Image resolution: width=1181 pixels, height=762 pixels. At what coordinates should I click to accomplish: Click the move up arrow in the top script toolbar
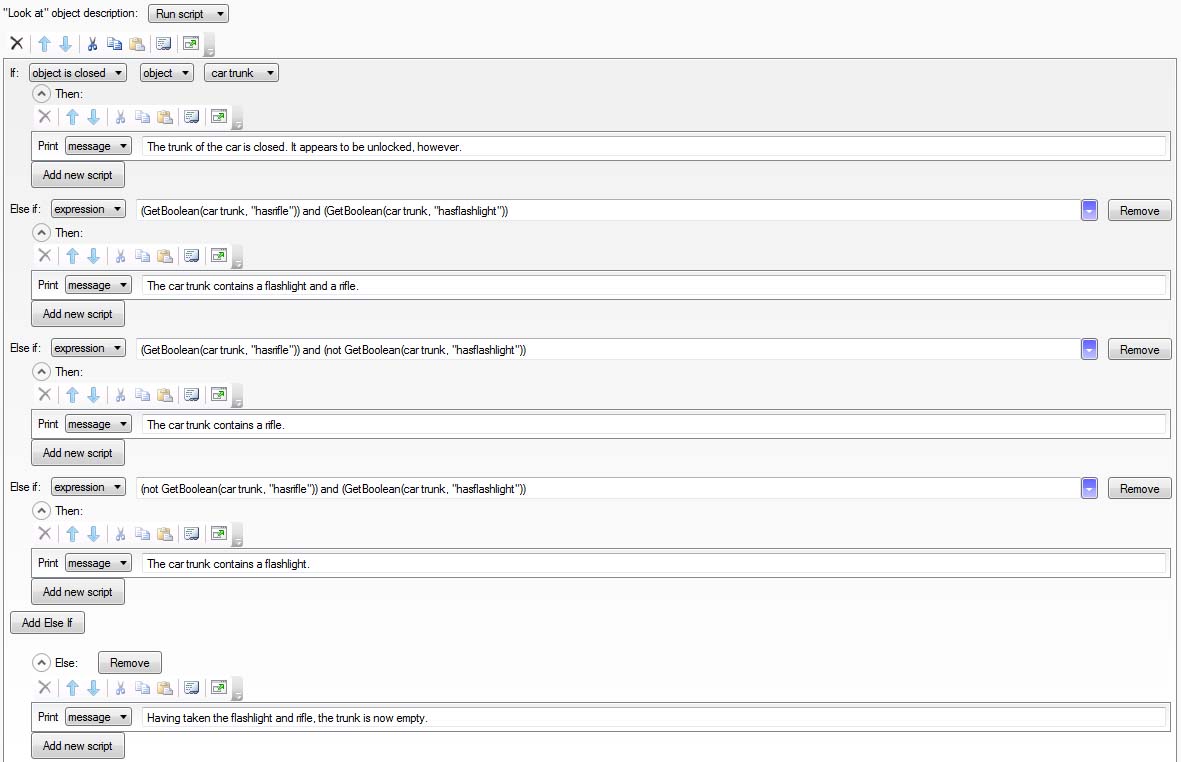[x=44, y=44]
